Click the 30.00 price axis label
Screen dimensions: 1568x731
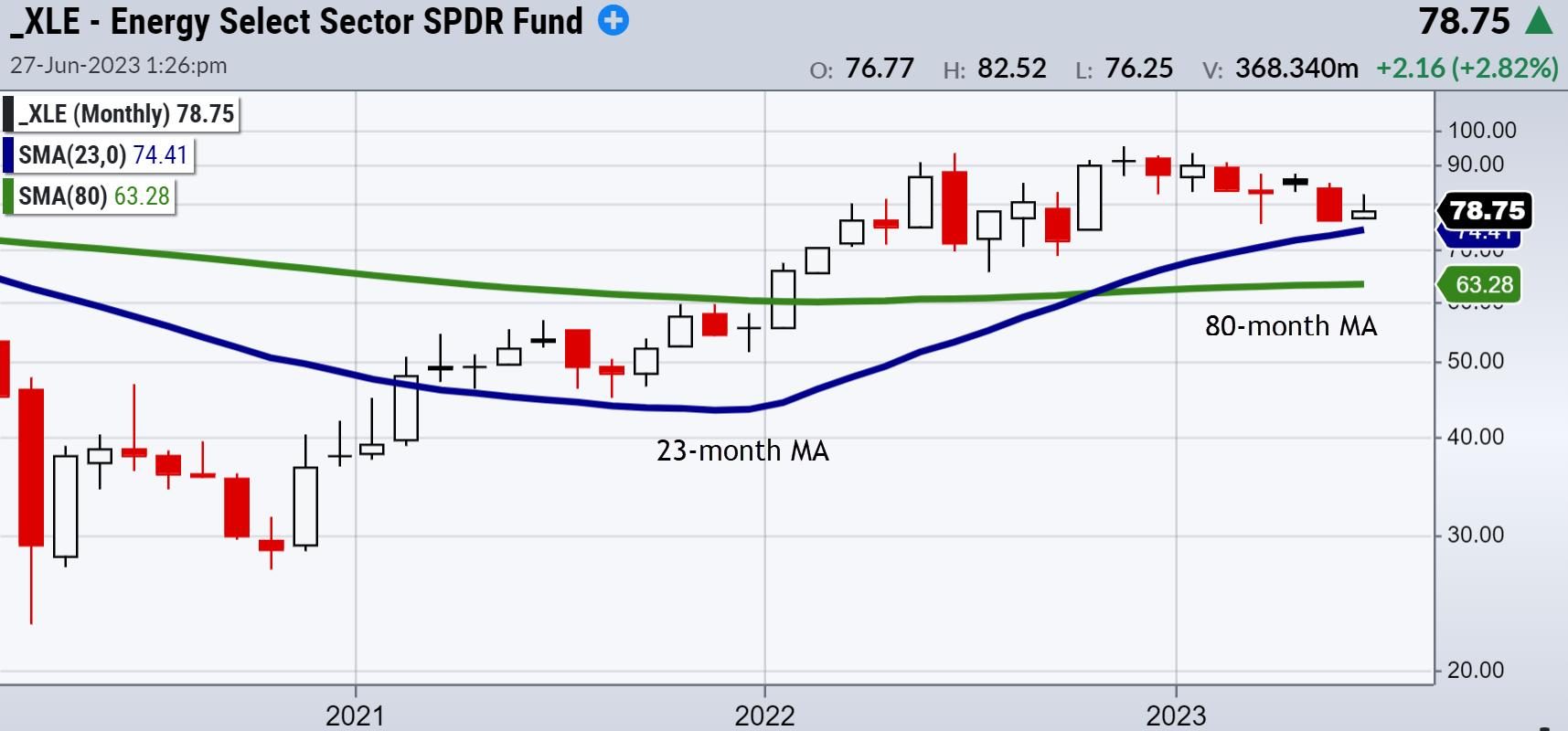point(1476,535)
